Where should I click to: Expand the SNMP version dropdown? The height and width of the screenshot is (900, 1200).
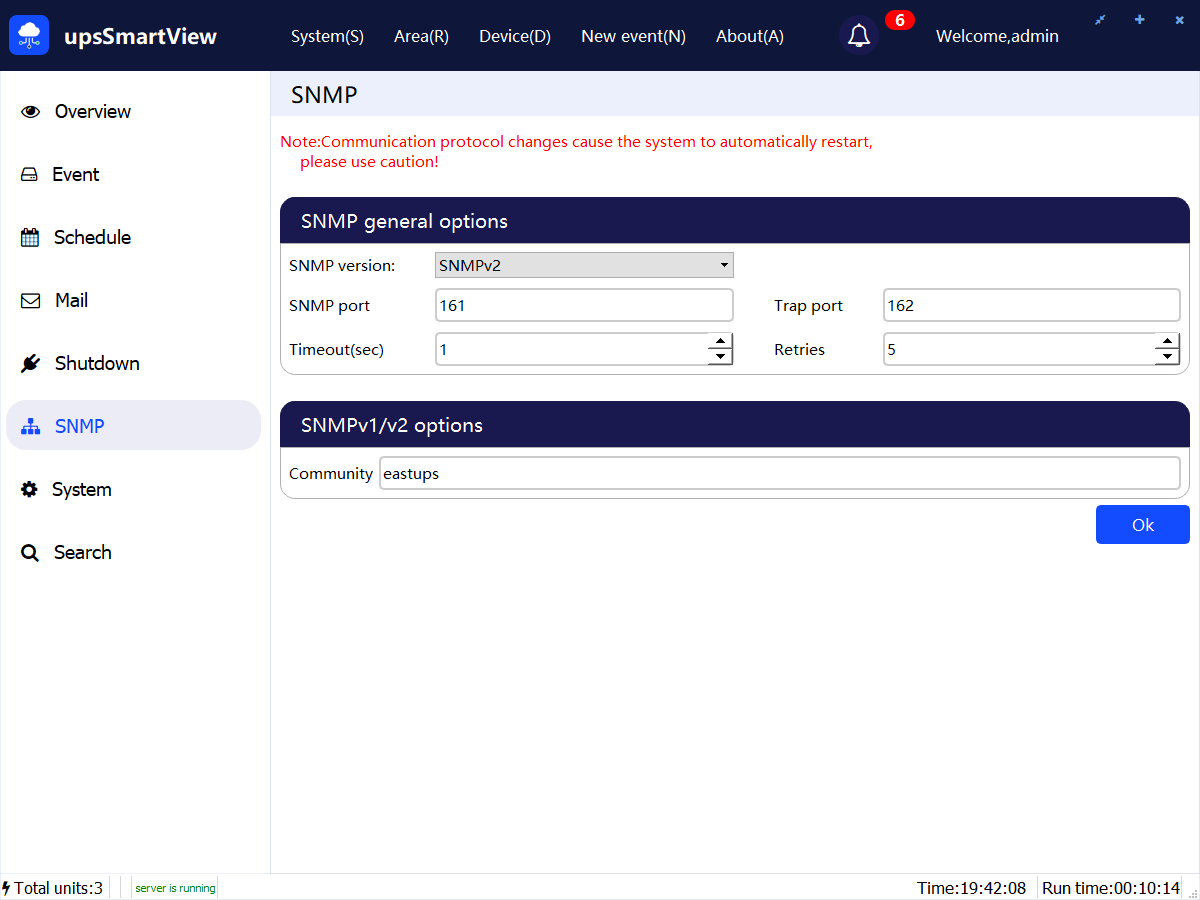pos(584,265)
